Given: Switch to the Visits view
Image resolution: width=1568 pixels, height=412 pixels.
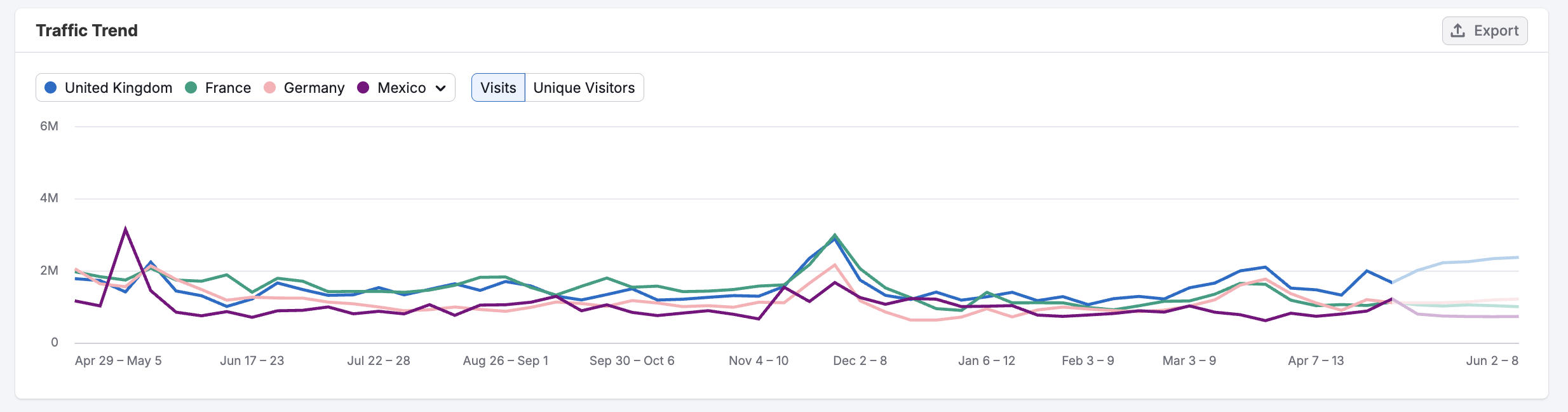Looking at the screenshot, I should [x=498, y=88].
